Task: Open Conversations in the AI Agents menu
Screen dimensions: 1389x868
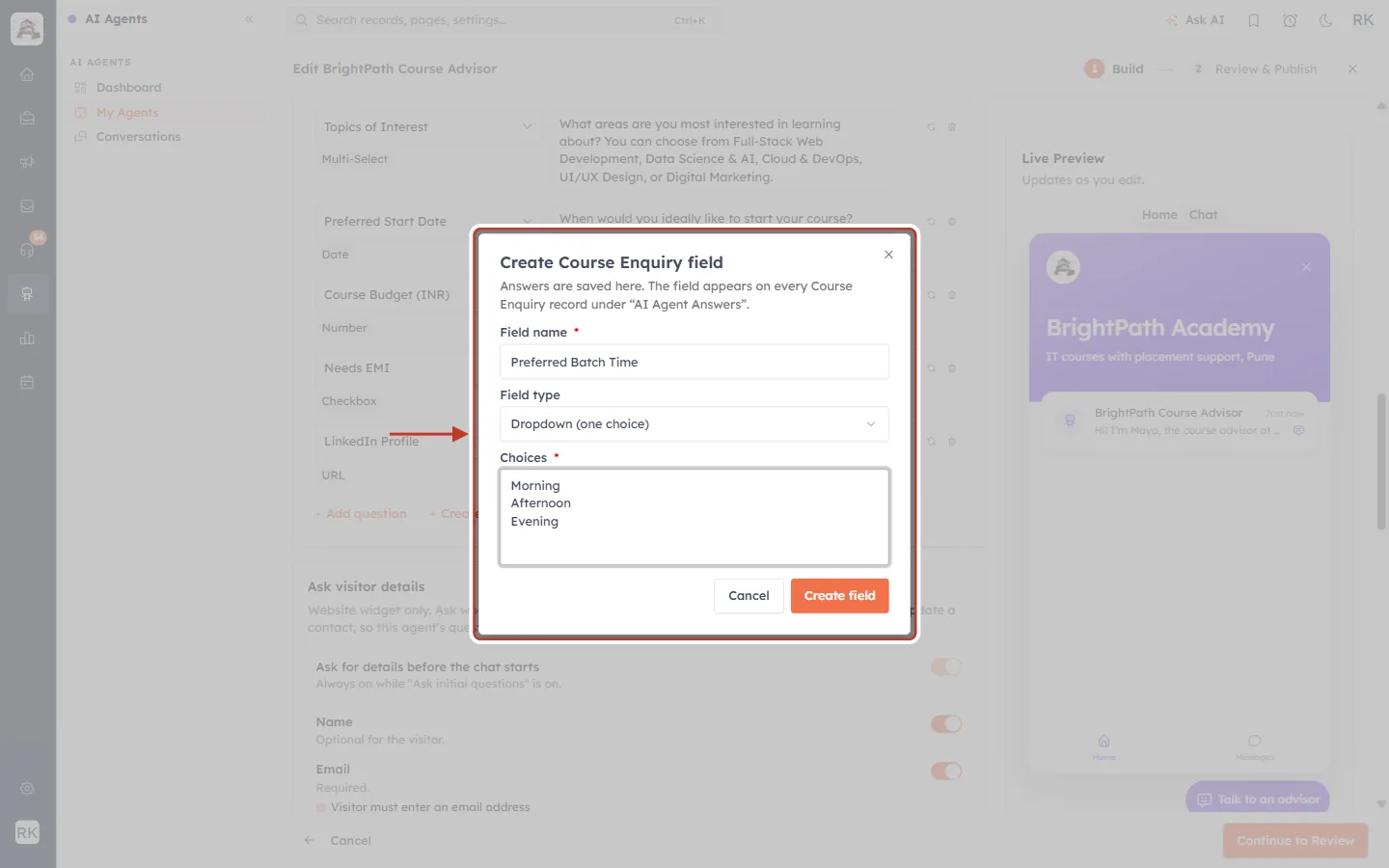Action: pos(138,137)
